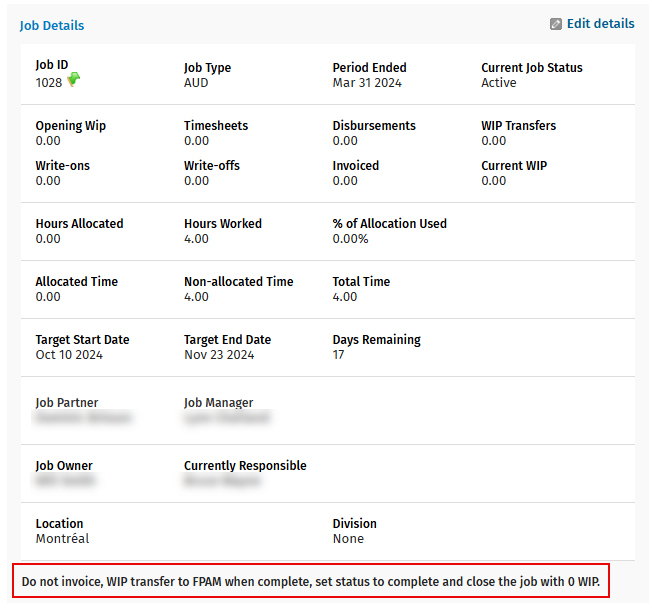
Task: Click the Current Job Status value Active
Action: [x=498, y=83]
